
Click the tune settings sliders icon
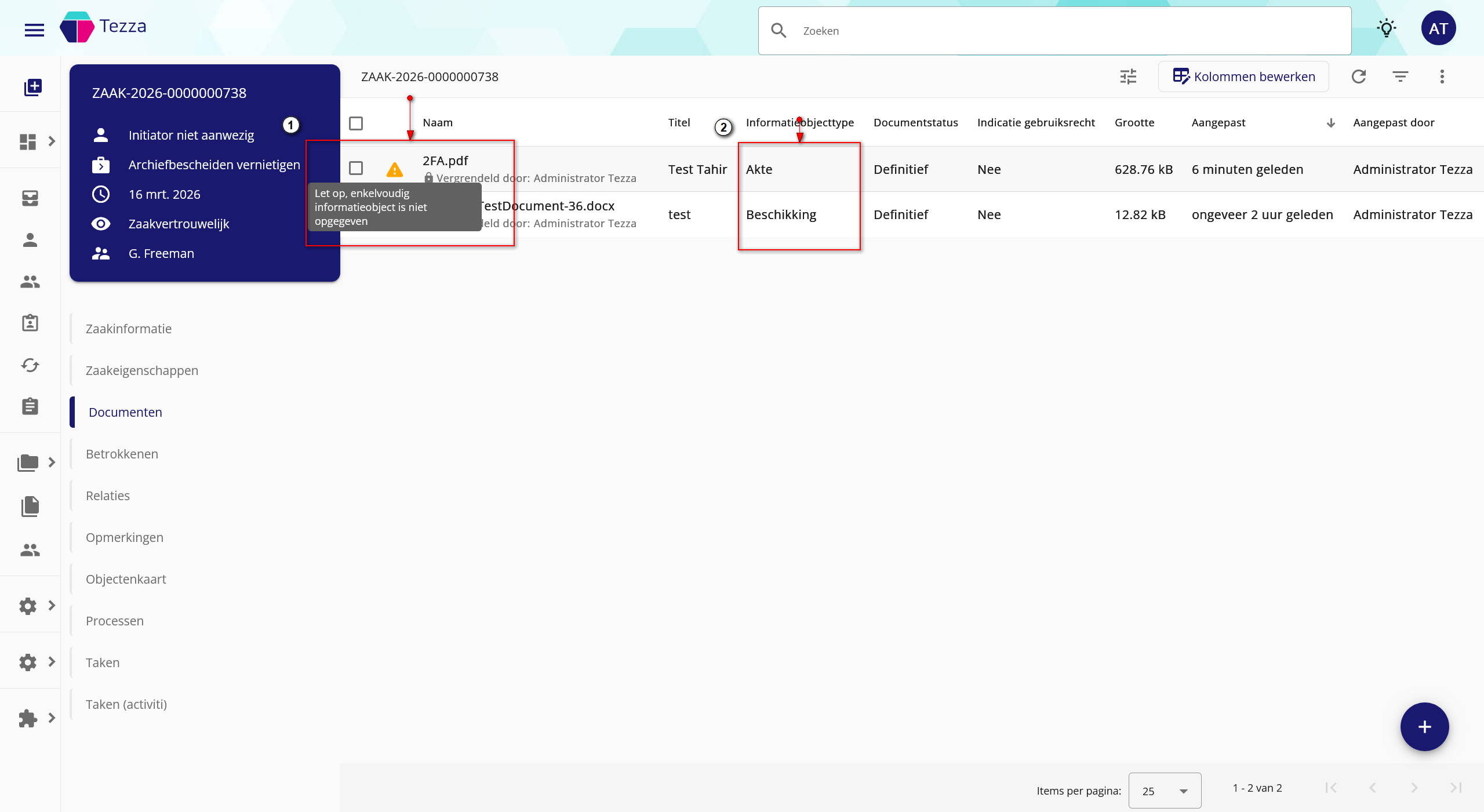pos(1128,77)
